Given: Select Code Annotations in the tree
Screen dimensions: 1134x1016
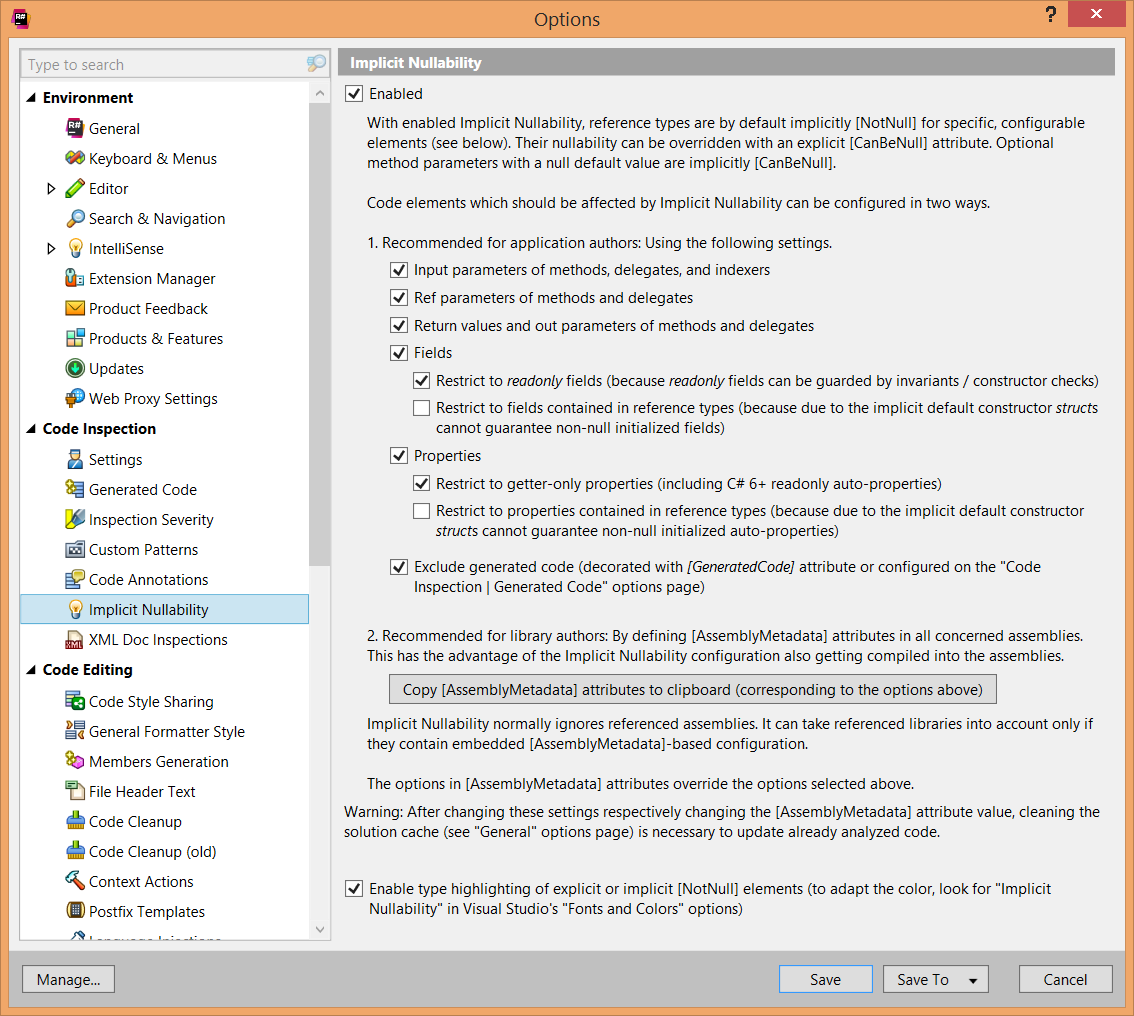Looking at the screenshot, I should click(x=148, y=579).
